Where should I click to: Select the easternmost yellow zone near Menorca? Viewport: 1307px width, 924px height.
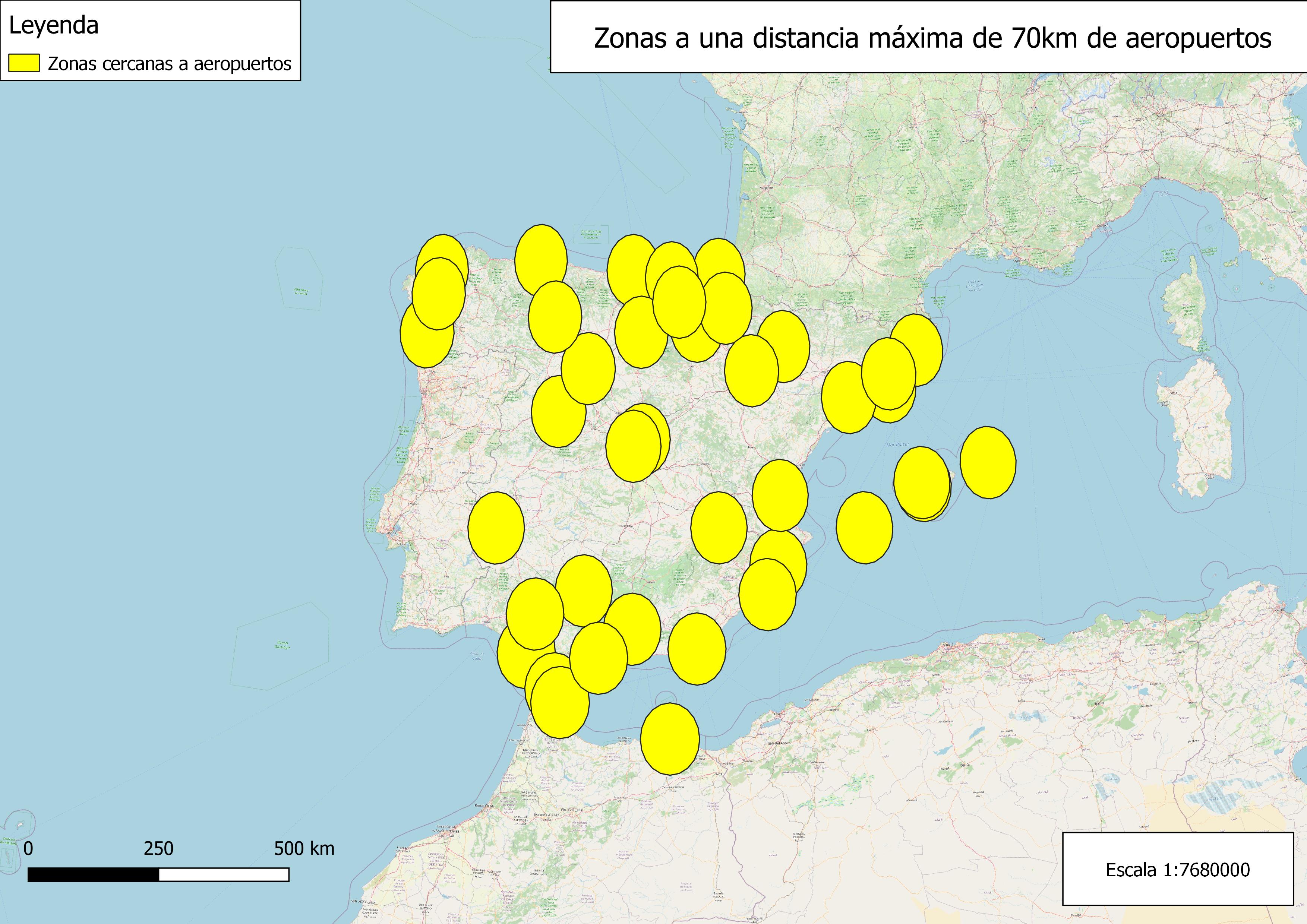coord(988,462)
